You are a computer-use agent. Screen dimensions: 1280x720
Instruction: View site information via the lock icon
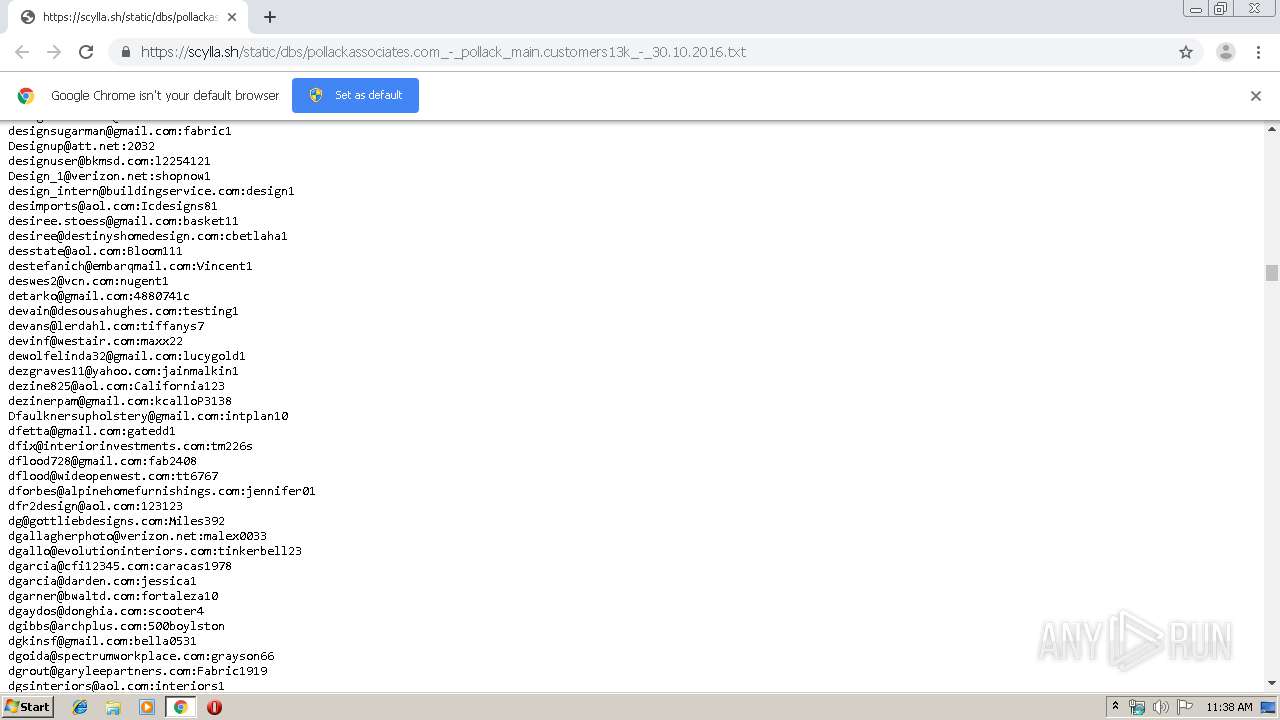point(126,52)
